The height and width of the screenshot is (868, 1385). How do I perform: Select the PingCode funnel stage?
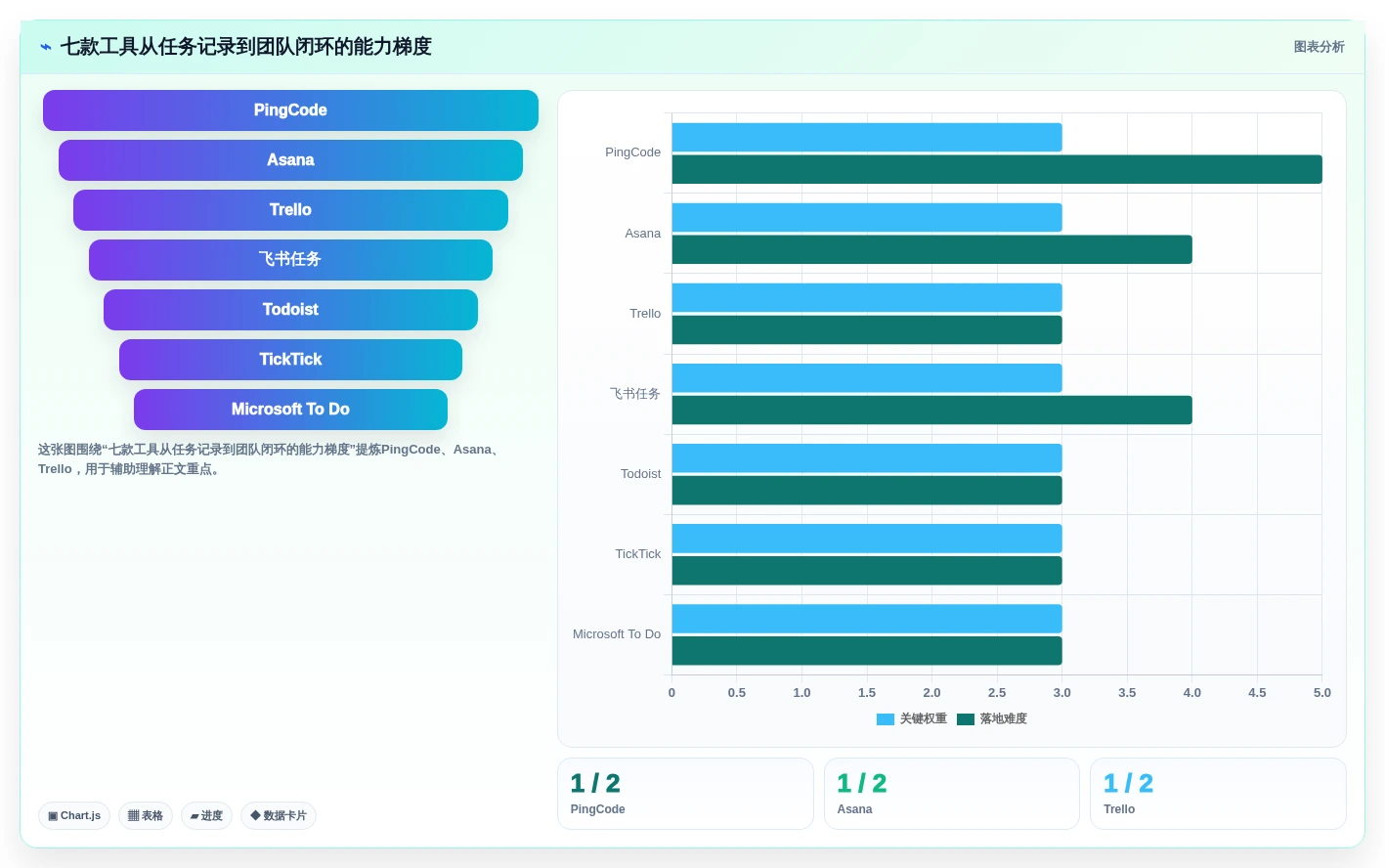290,110
